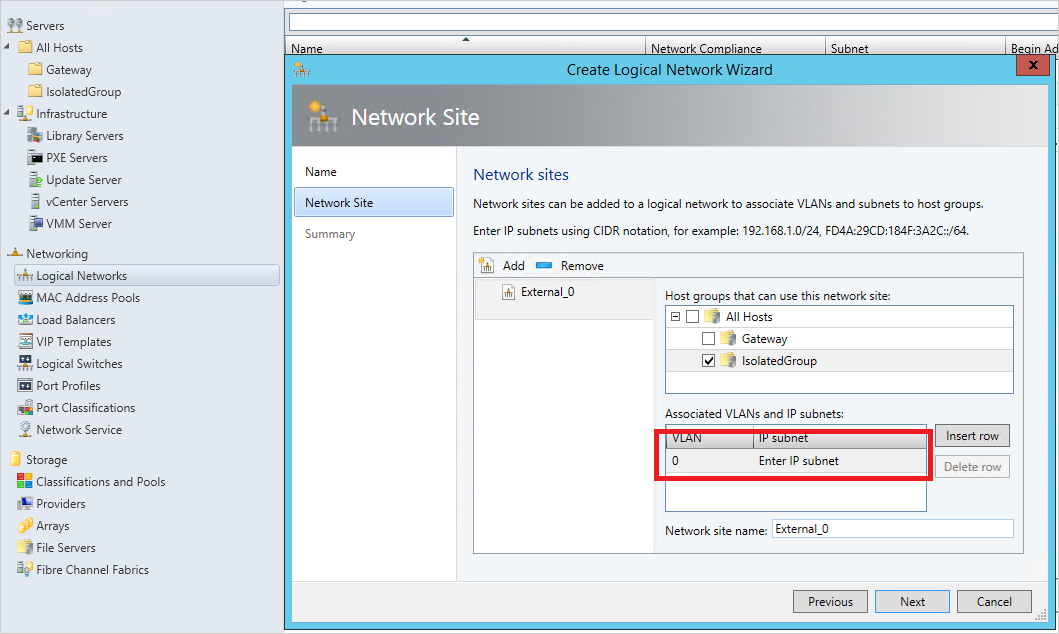Screen dimensions: 1059x634
Task: Select Gateway label in host groups
Action: [x=764, y=338]
